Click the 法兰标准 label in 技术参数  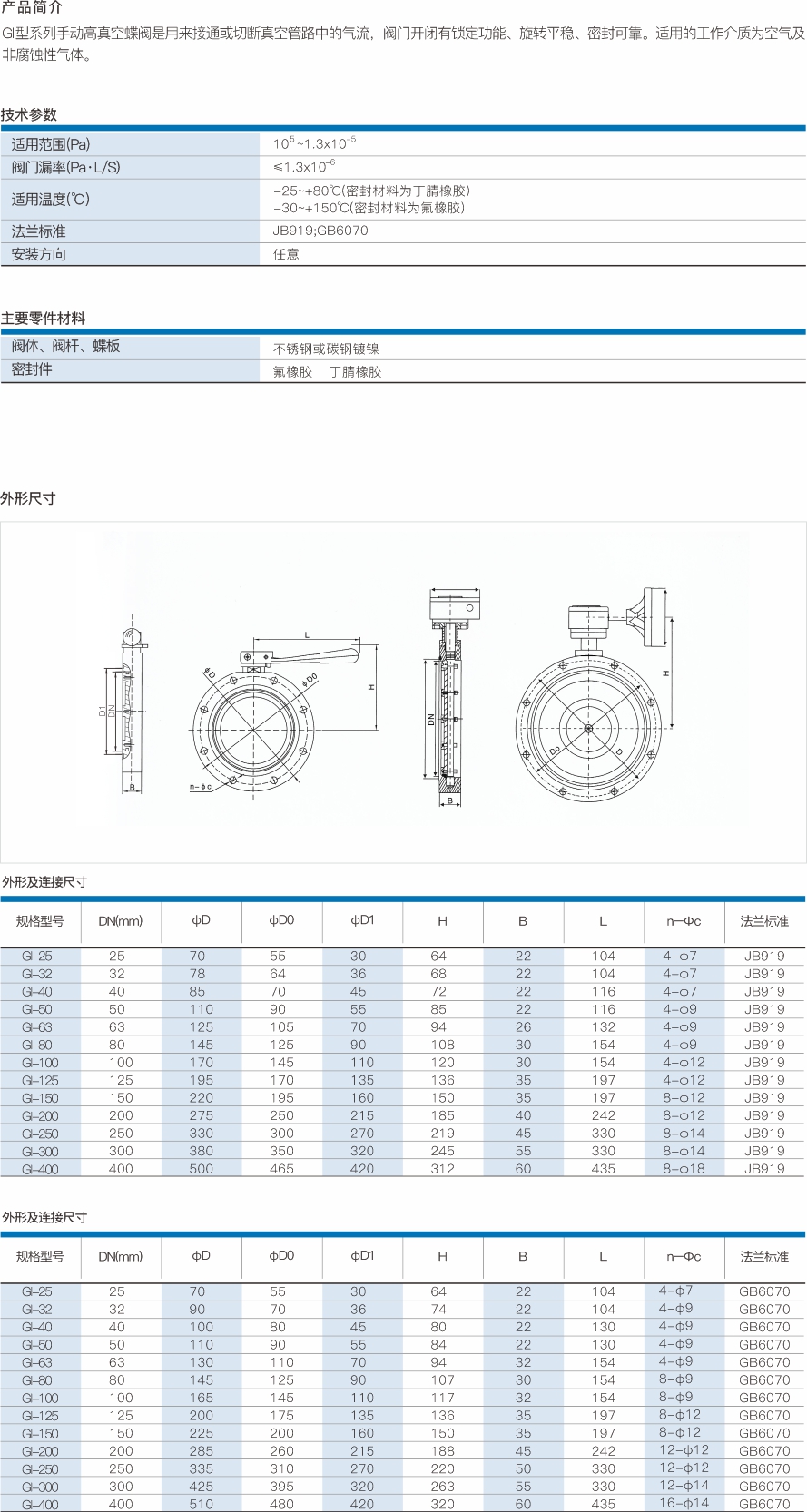[38, 231]
